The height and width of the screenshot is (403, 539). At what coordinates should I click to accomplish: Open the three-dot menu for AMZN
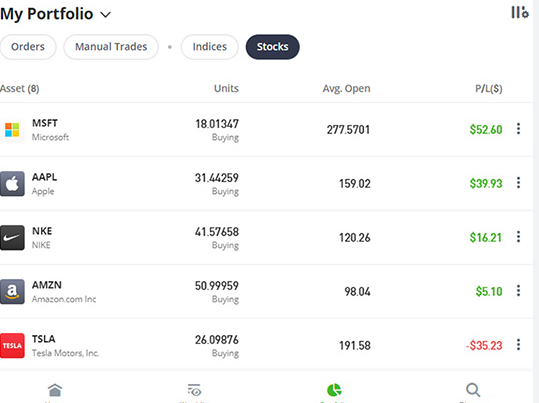[518, 291]
